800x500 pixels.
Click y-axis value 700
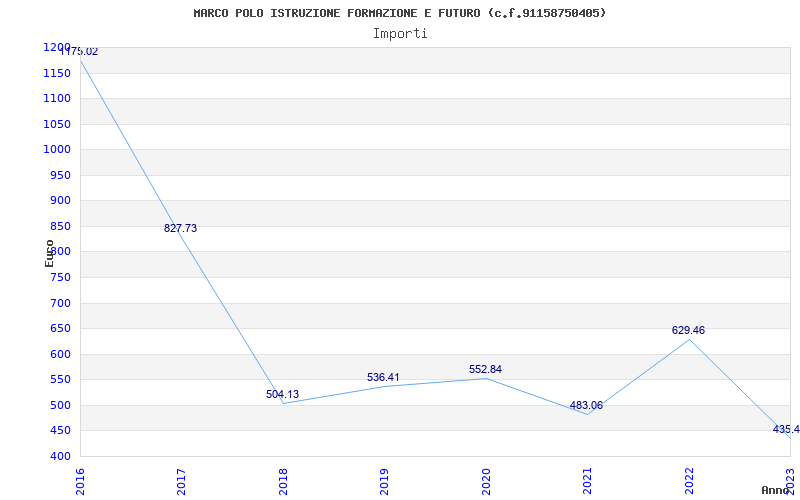point(60,304)
